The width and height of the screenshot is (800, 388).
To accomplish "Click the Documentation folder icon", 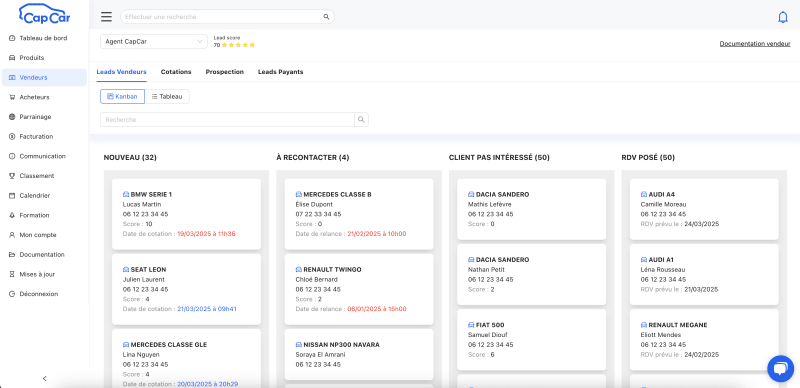I will (12, 255).
